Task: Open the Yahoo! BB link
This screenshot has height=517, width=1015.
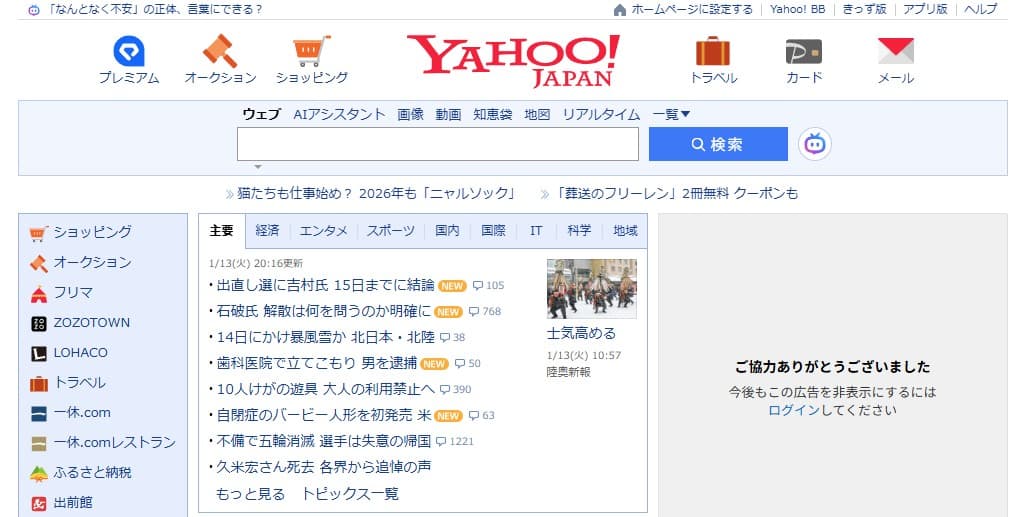Action: [x=798, y=10]
